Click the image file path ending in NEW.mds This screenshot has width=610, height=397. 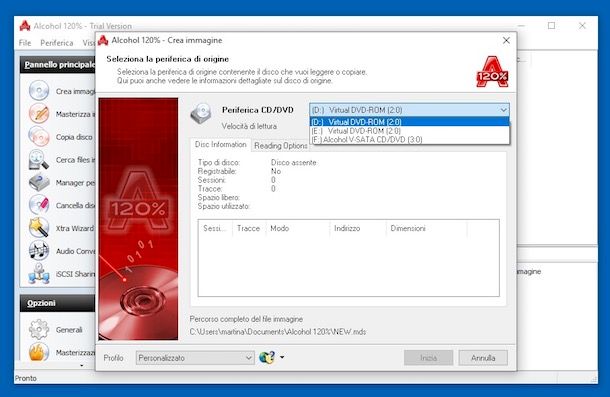click(x=278, y=332)
